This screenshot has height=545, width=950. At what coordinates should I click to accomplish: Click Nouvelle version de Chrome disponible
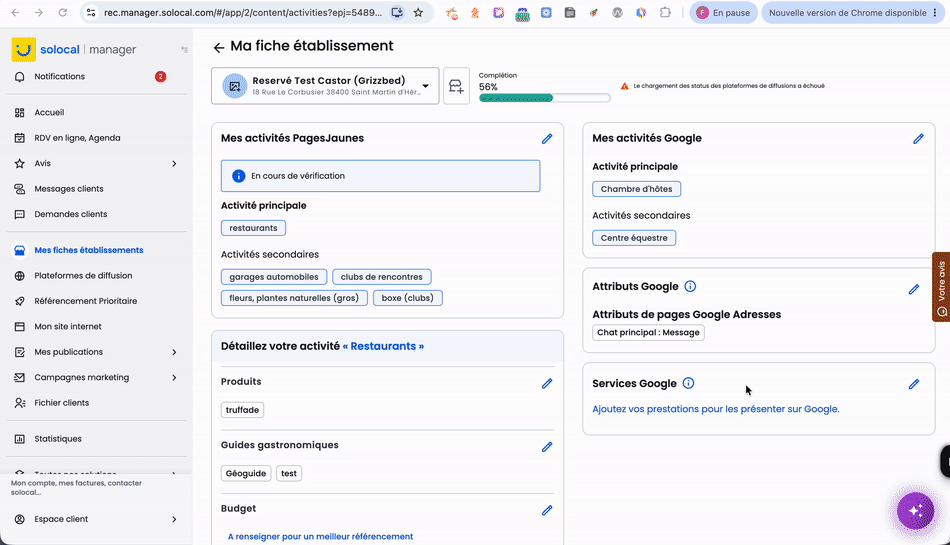[x=852, y=13]
